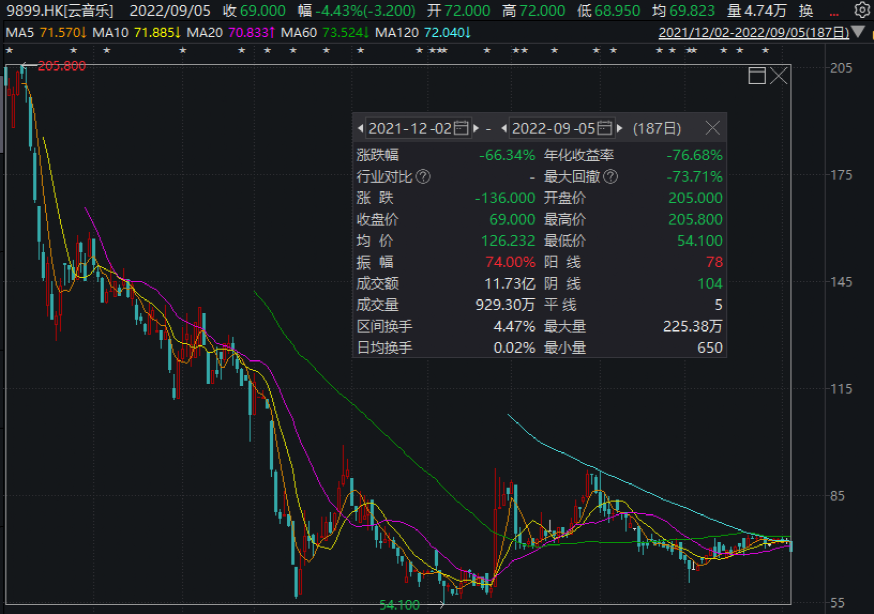This screenshot has width=874, height=614.
Task: Open the chart settings gear icon
Action: (x=861, y=11)
